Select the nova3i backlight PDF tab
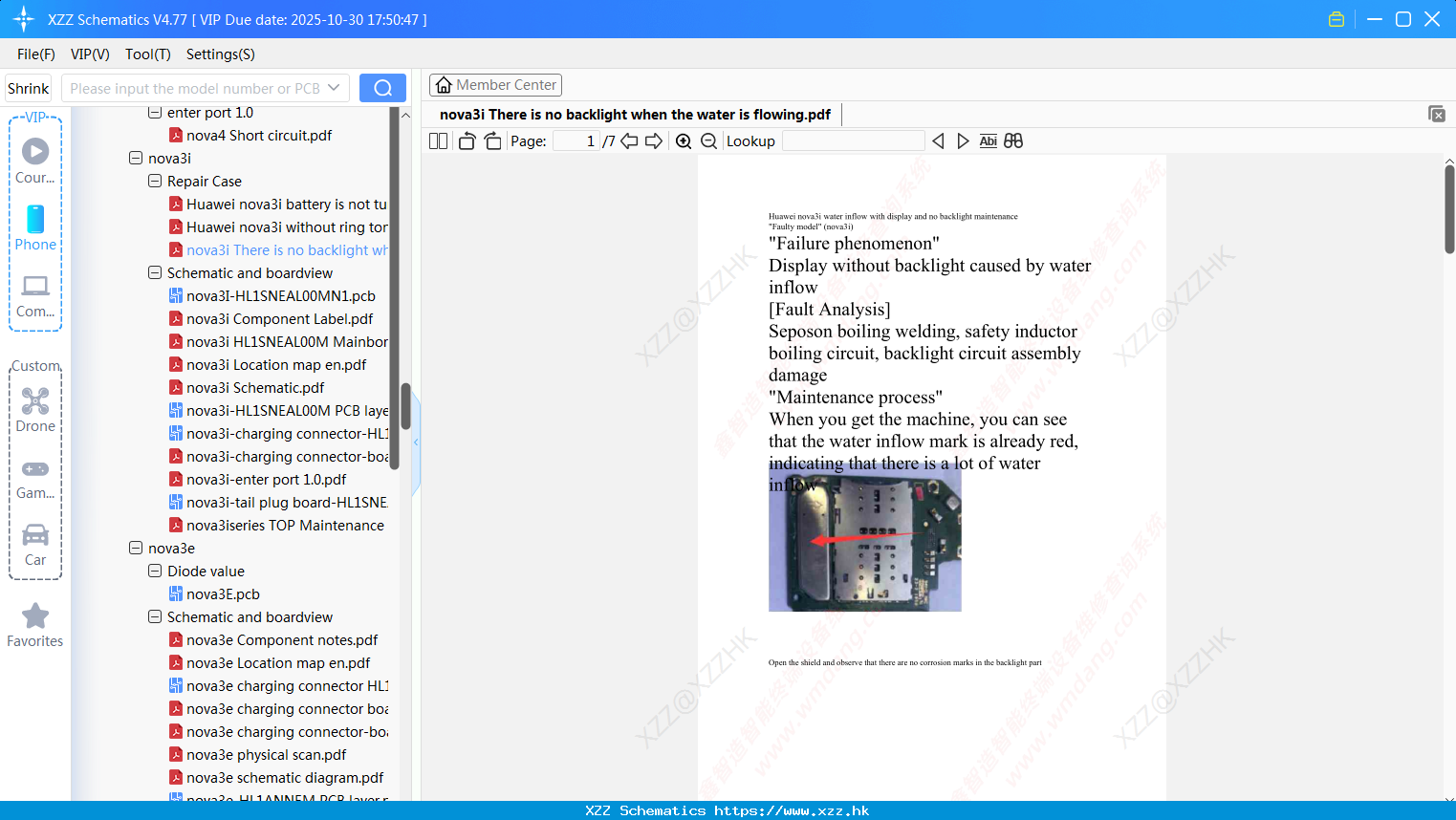The image size is (1456, 820). tap(635, 115)
